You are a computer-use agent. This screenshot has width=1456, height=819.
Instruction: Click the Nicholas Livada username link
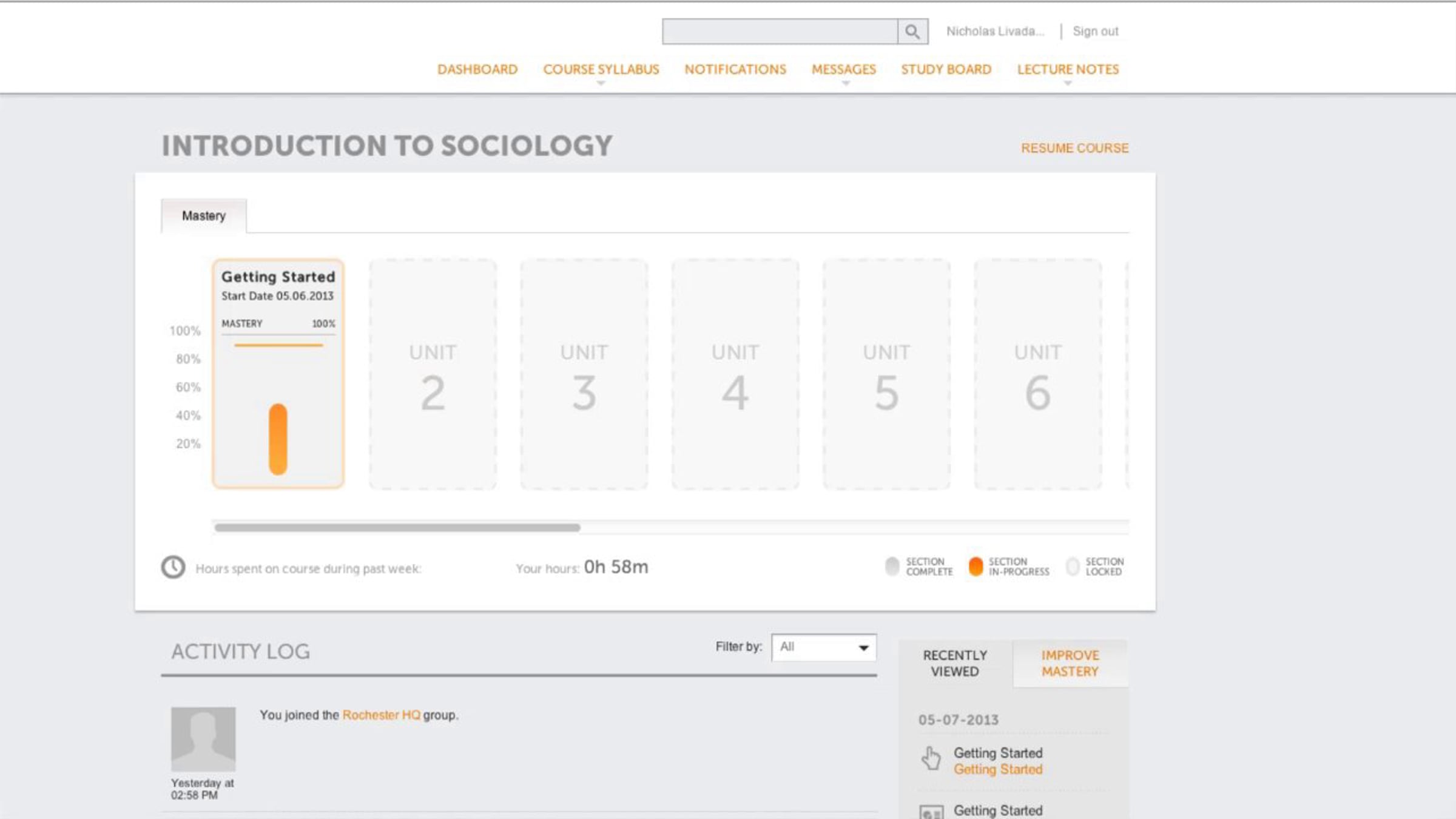(996, 31)
